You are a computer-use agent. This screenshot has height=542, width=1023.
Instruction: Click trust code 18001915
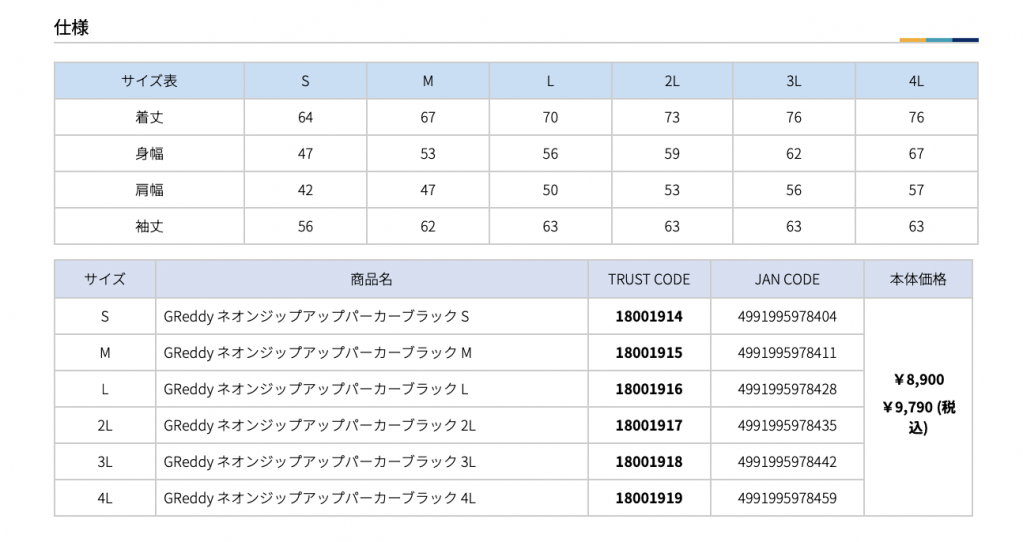coord(649,353)
